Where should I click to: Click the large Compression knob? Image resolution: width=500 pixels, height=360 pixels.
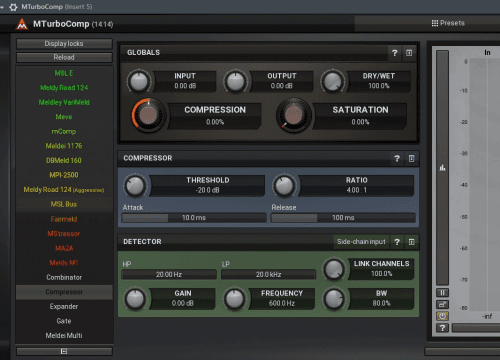click(x=148, y=115)
